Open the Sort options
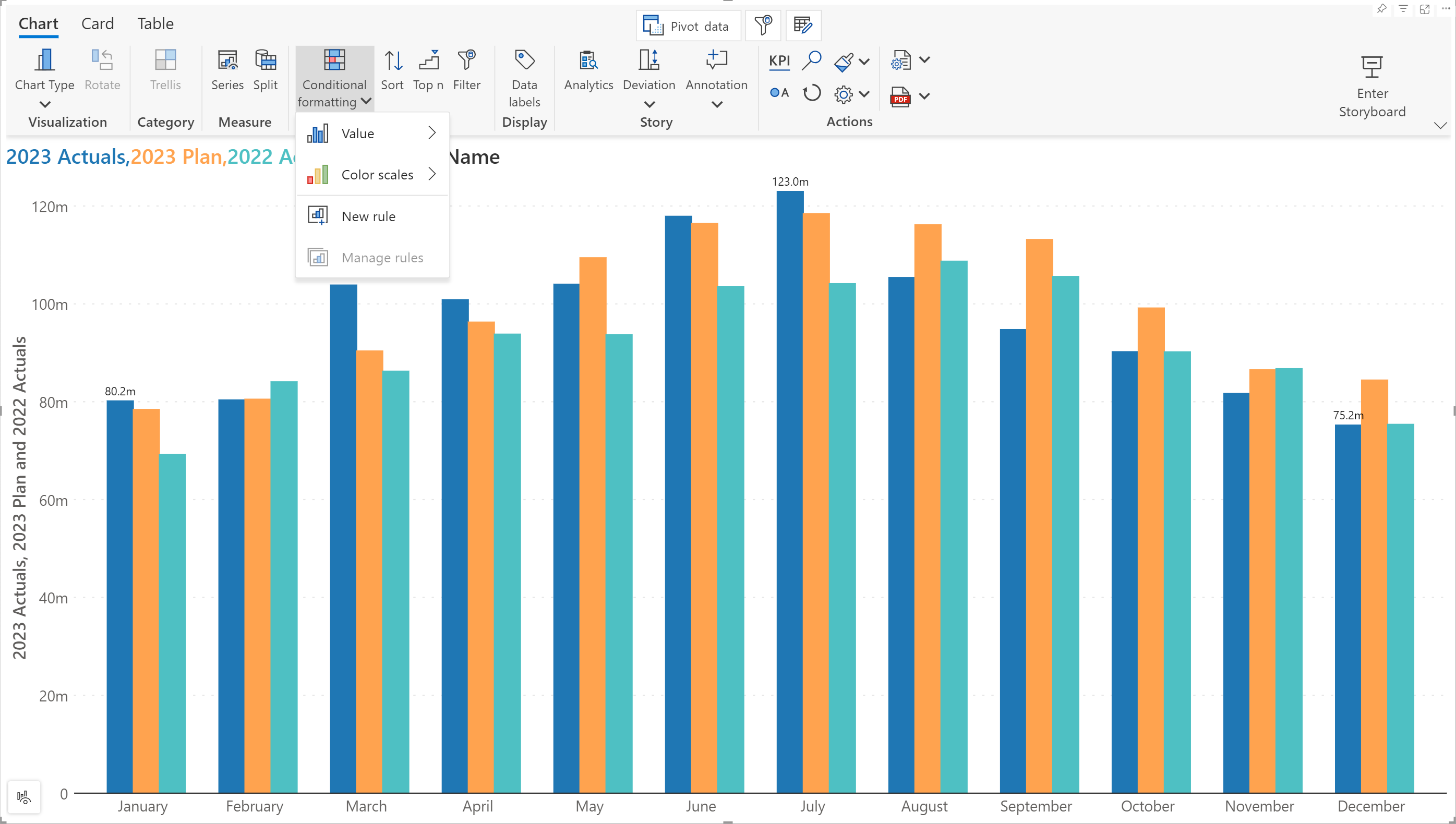The width and height of the screenshot is (1456, 824). tap(392, 69)
